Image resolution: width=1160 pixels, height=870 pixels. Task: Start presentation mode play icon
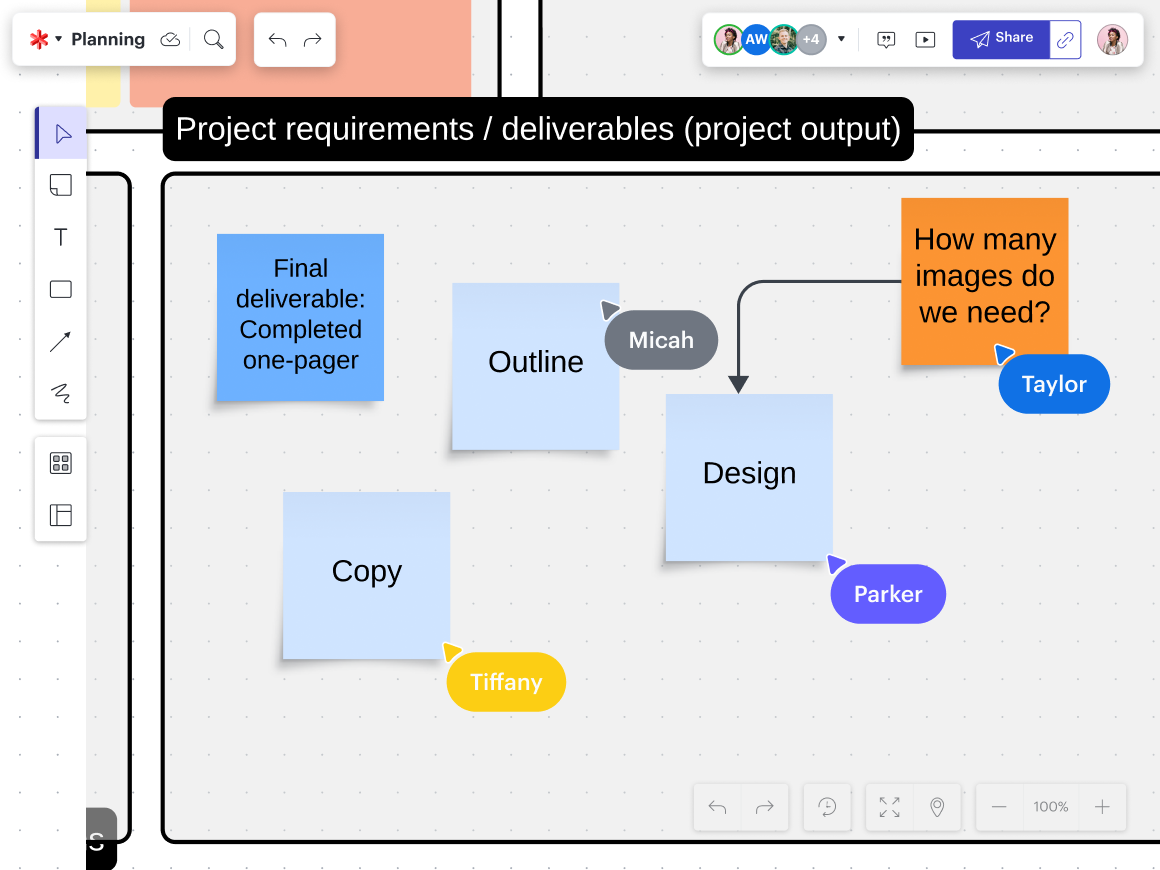pos(926,40)
